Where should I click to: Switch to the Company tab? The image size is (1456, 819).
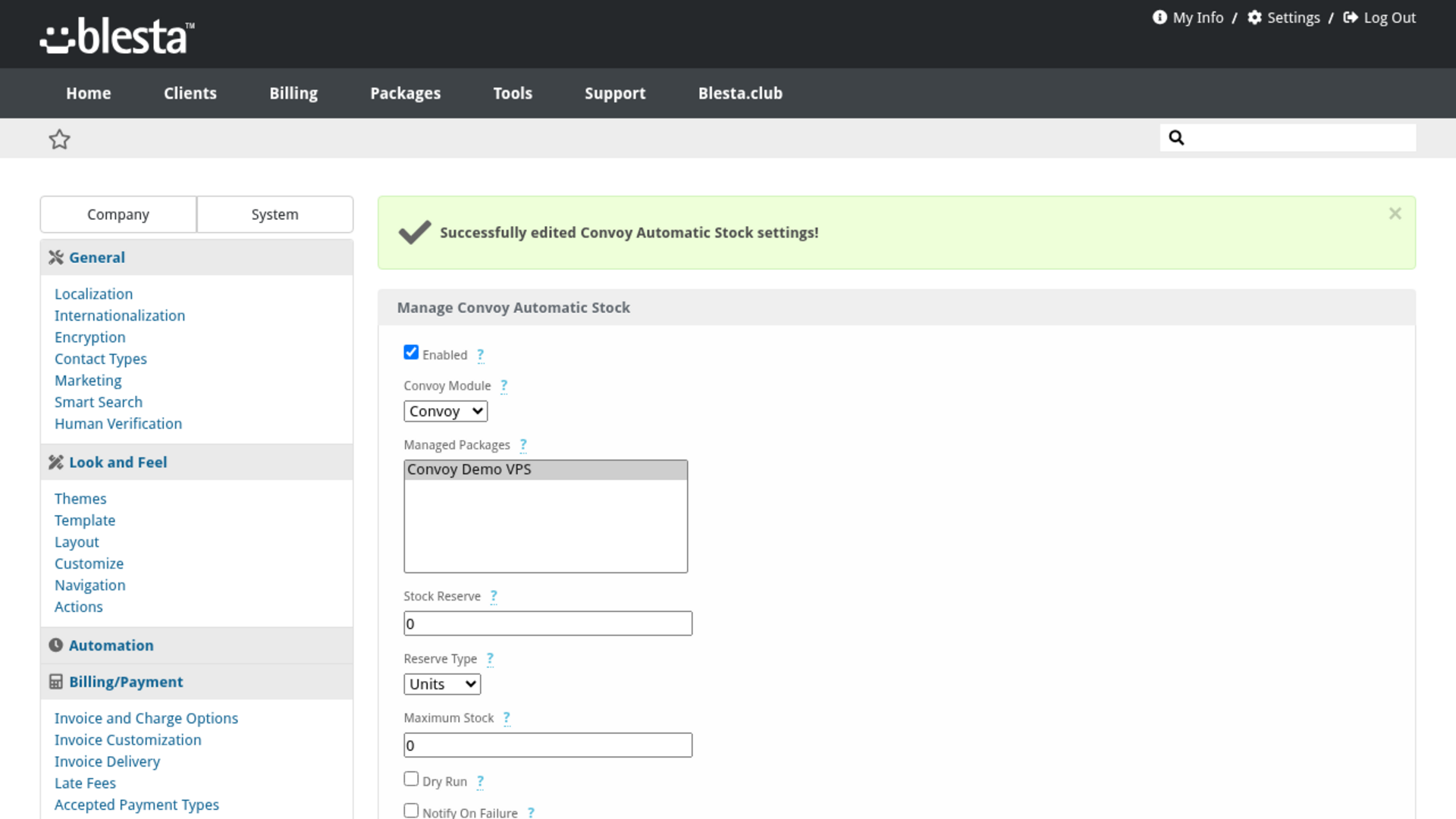click(x=118, y=215)
